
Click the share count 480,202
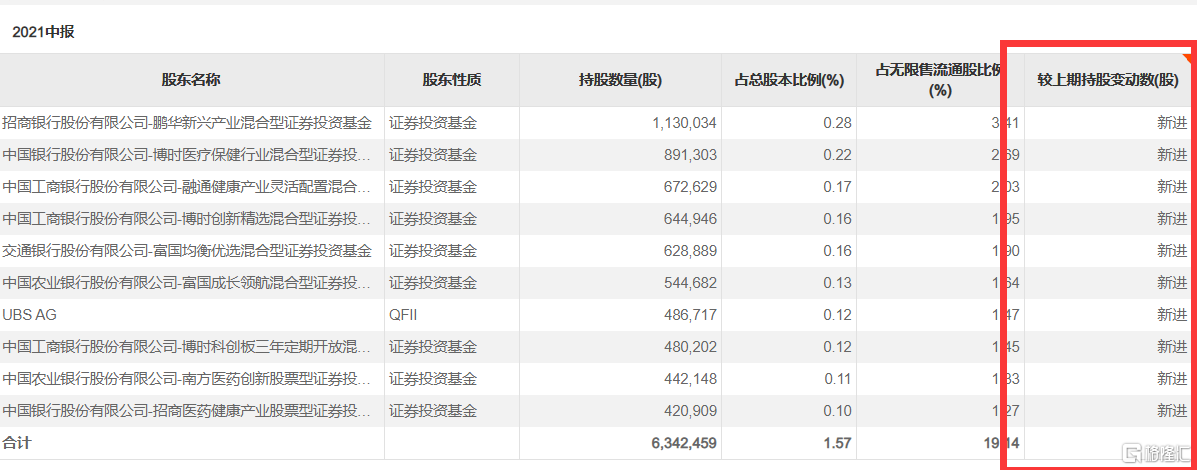[692, 347]
